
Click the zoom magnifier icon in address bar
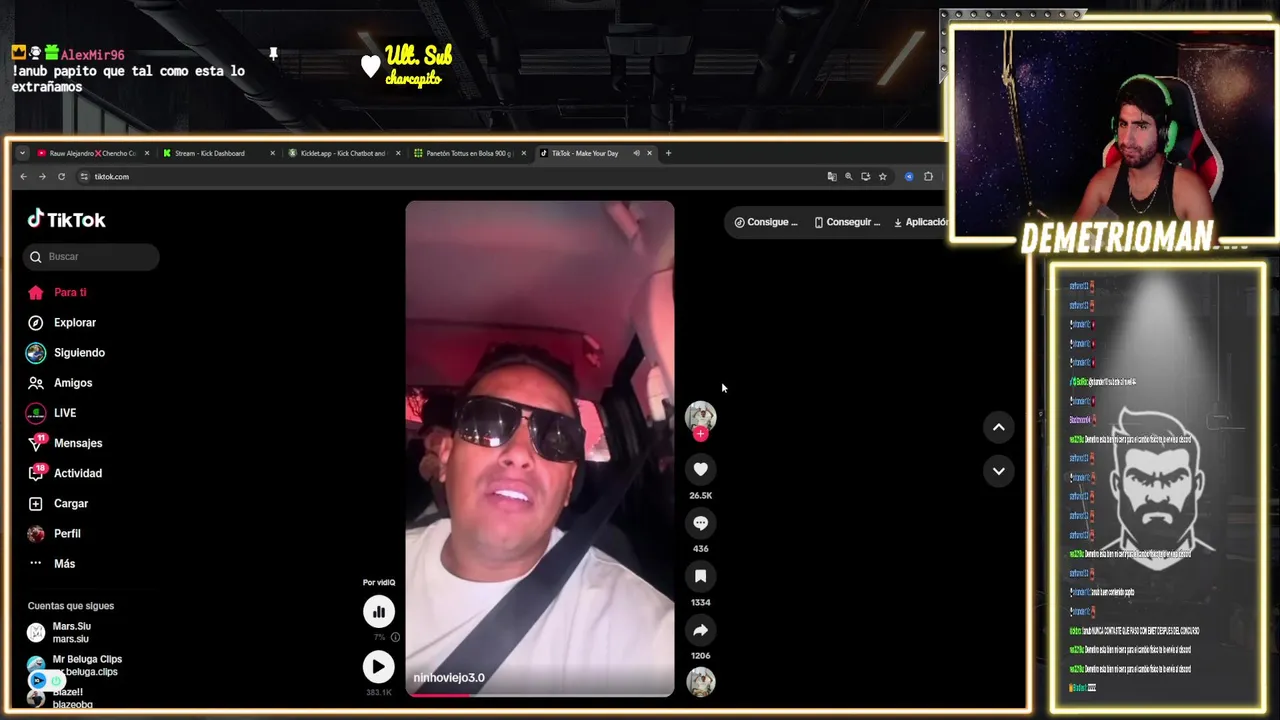point(848,176)
